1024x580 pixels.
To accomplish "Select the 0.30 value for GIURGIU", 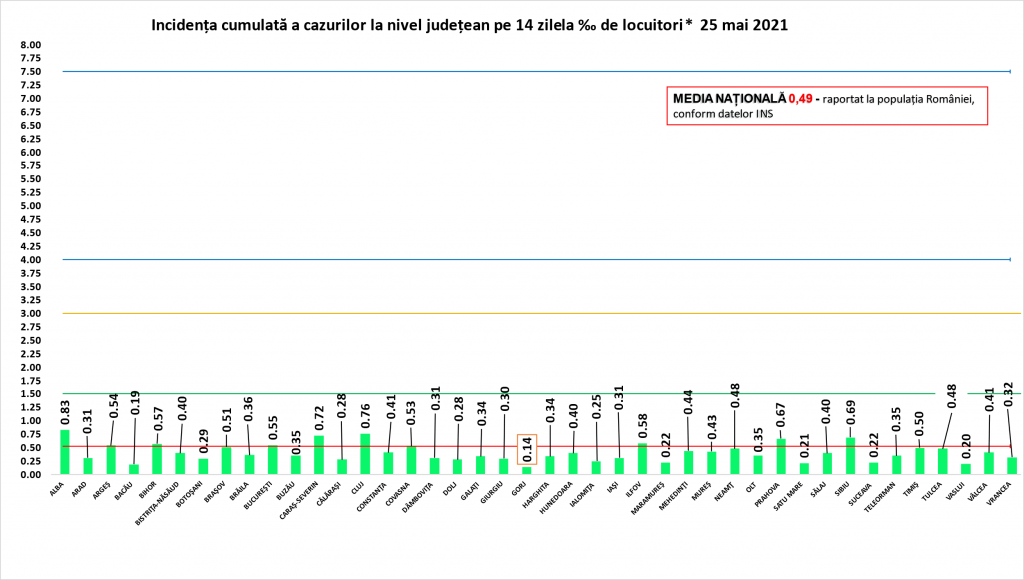I will [x=505, y=400].
